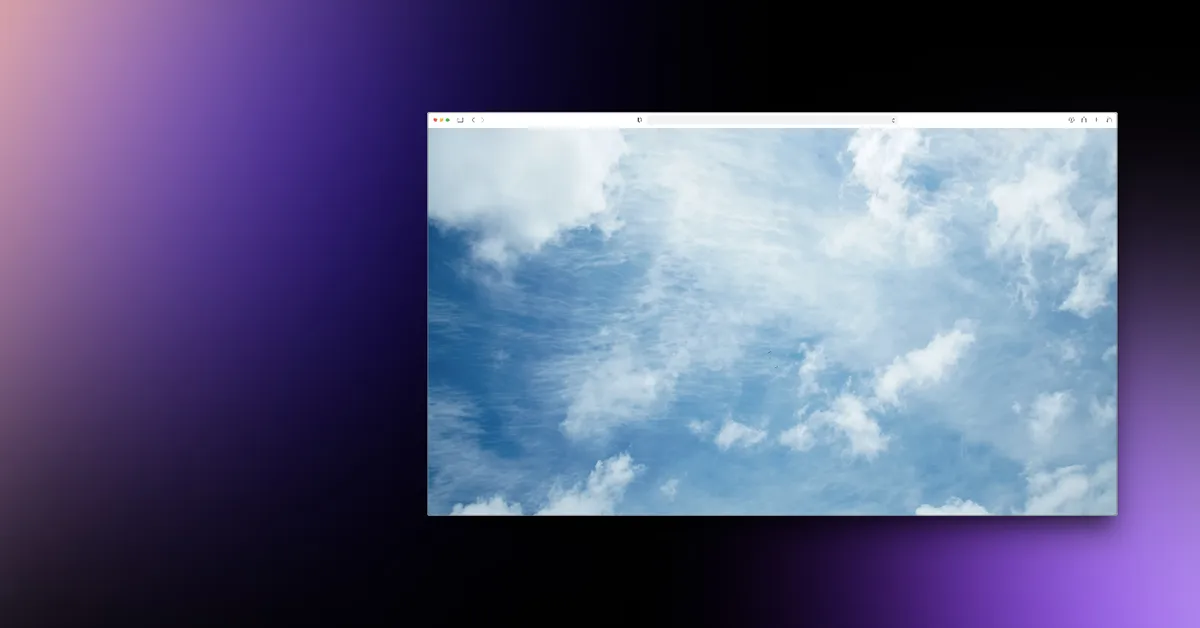The width and height of the screenshot is (1200, 628).
Task: Close the browser window with the red button
Action: [435, 120]
